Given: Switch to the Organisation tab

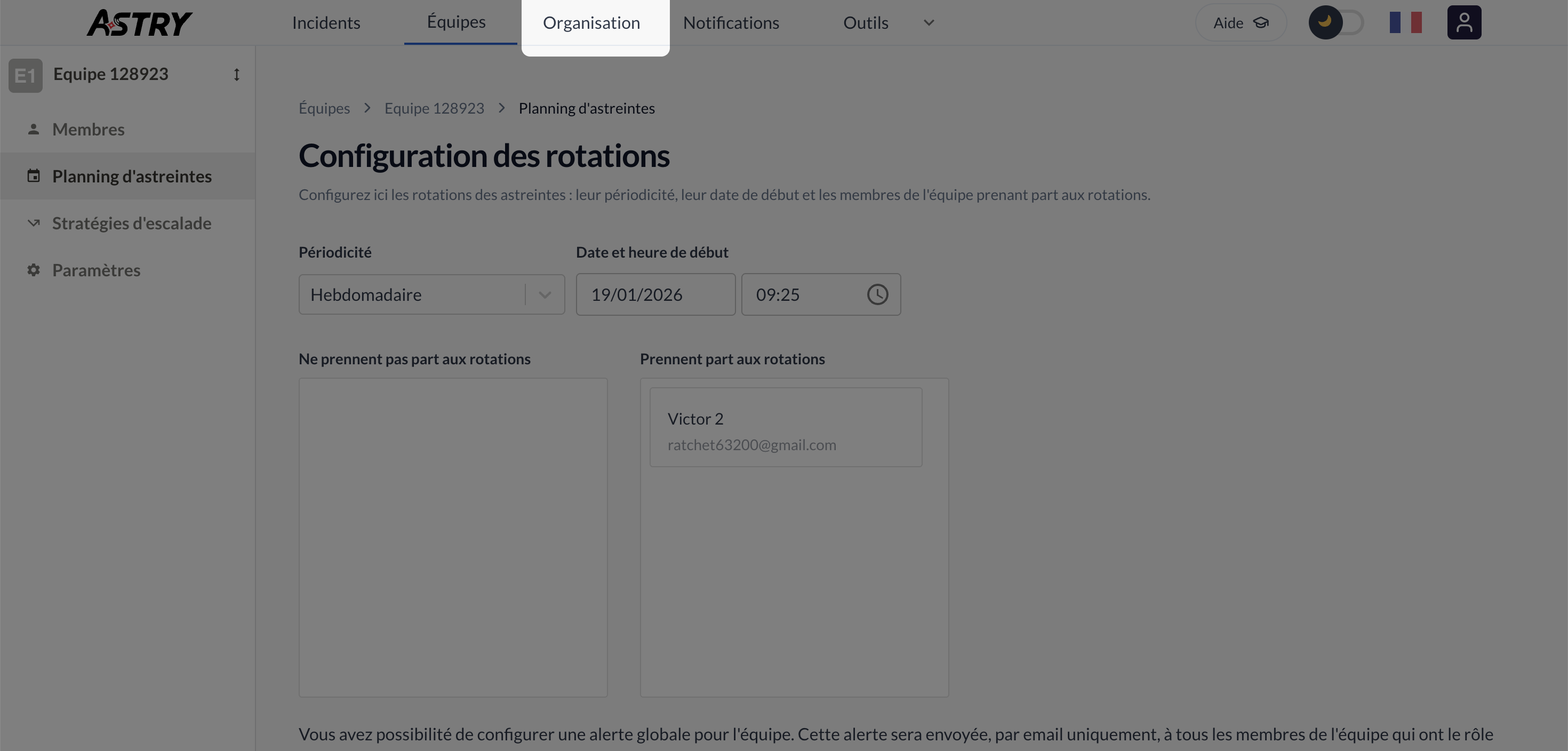Looking at the screenshot, I should point(591,23).
